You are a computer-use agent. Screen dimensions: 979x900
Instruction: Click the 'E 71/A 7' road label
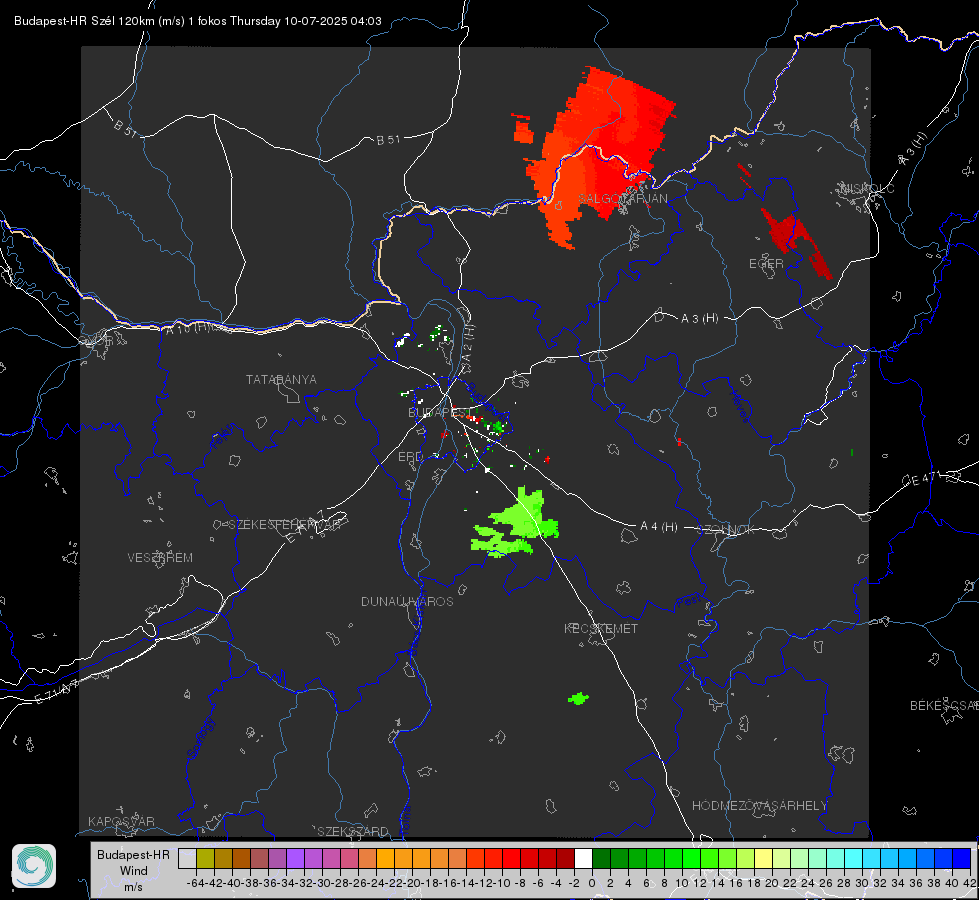[x=56, y=691]
